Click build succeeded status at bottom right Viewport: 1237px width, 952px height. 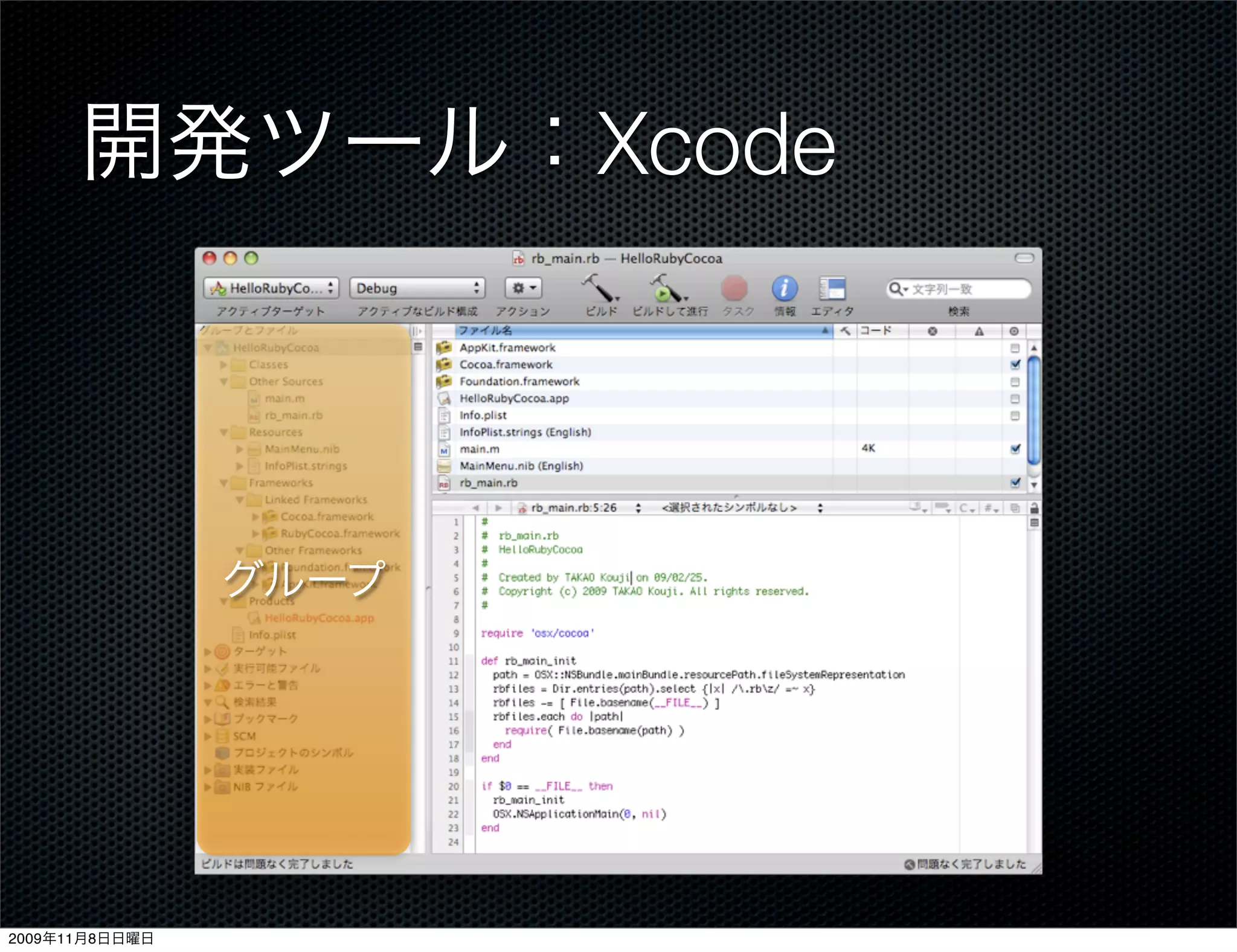(x=965, y=864)
